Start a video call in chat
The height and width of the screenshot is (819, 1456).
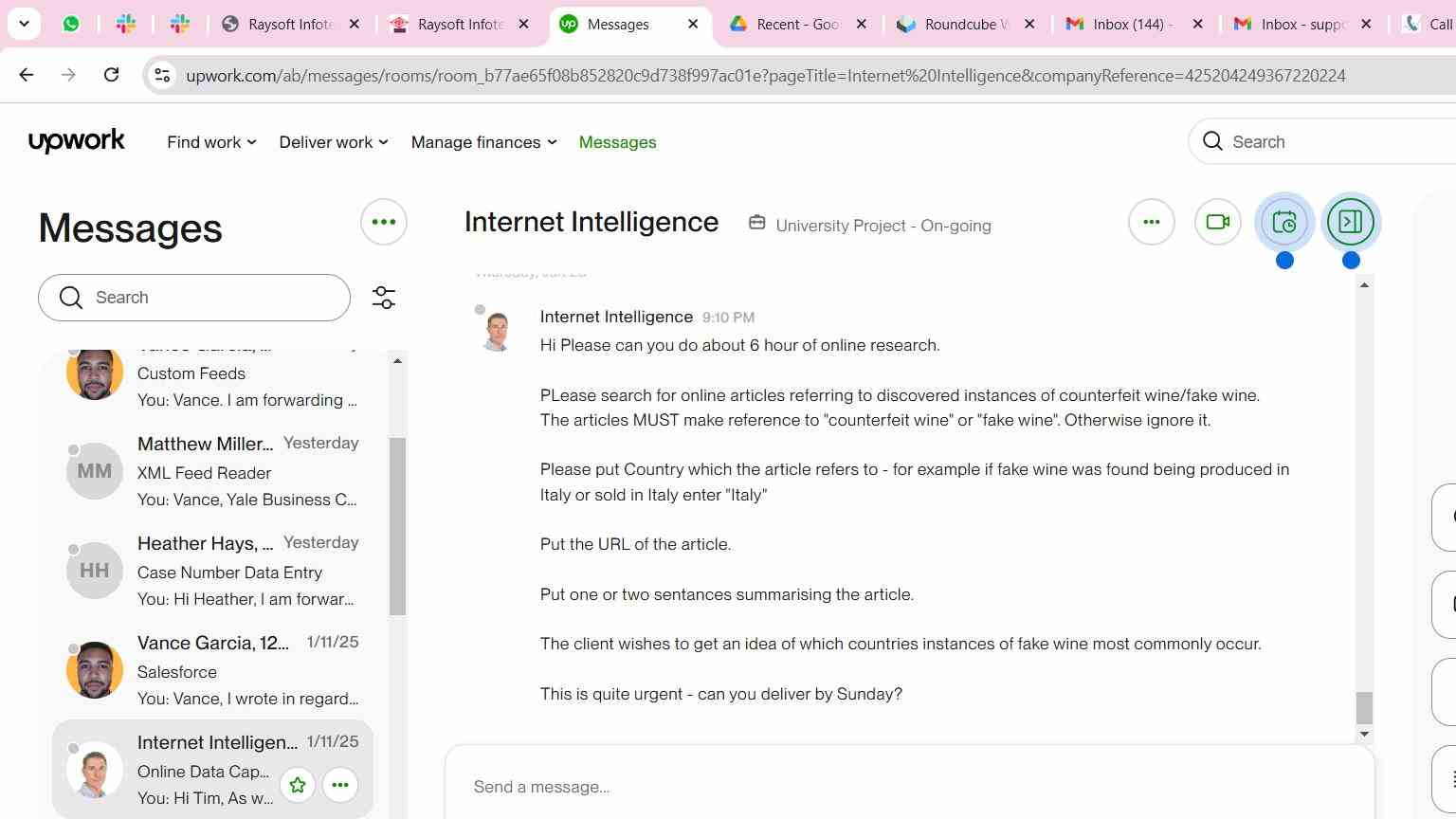click(1218, 222)
